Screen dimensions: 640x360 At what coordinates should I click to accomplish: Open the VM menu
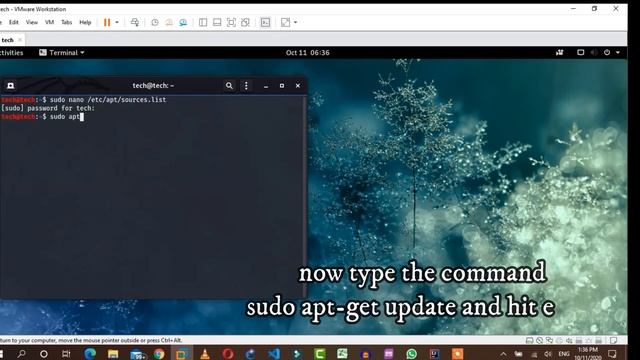pyautogui.click(x=49, y=22)
